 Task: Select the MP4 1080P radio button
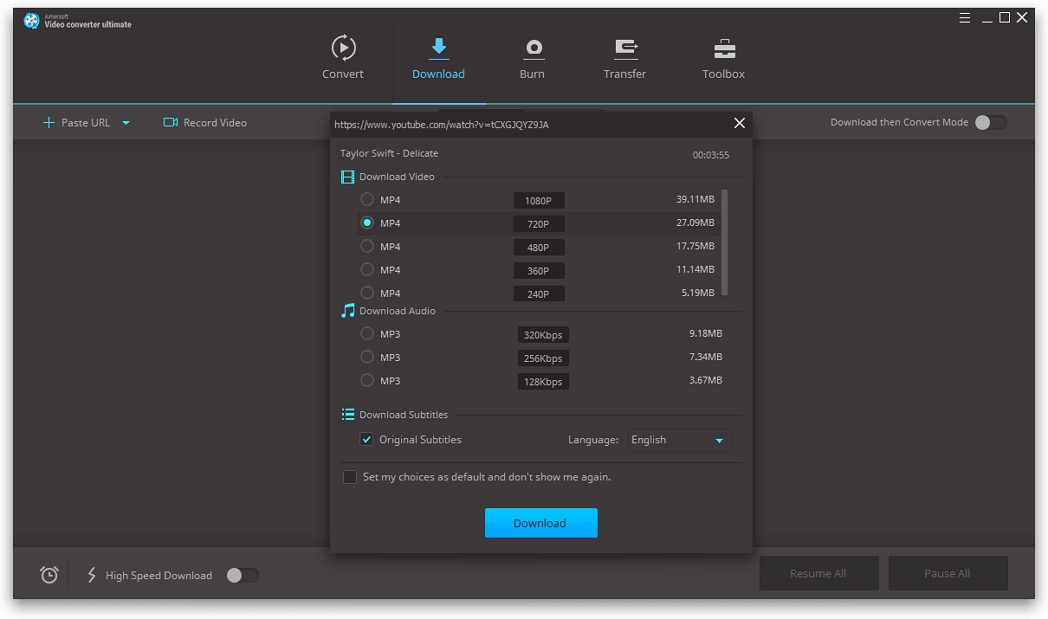pyautogui.click(x=366, y=200)
